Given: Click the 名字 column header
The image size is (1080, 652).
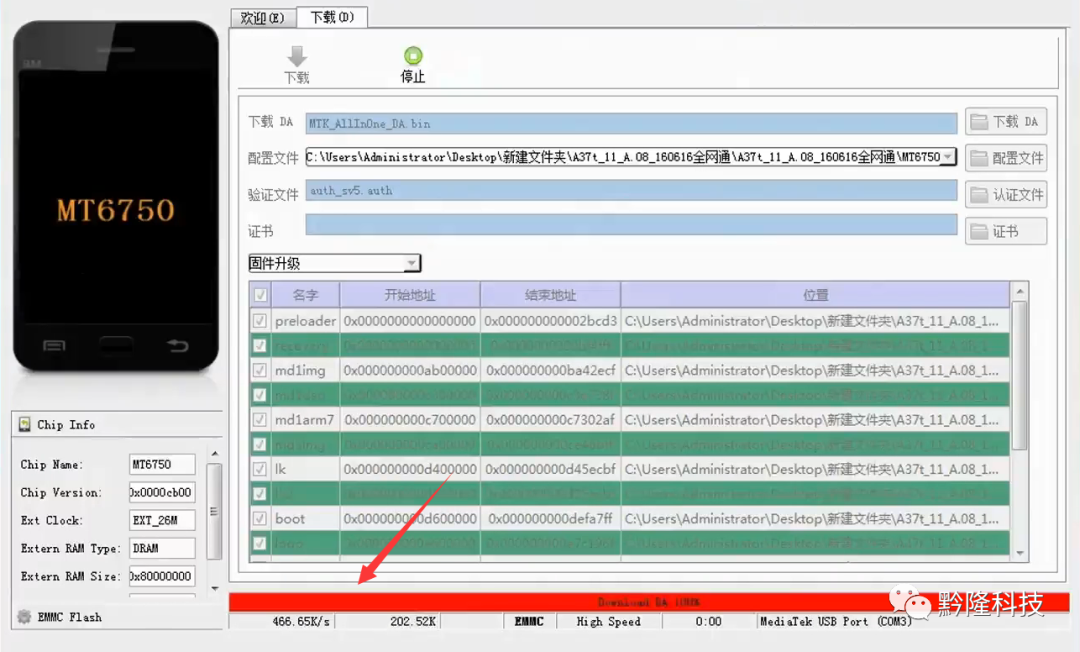Looking at the screenshot, I should coord(305,295).
